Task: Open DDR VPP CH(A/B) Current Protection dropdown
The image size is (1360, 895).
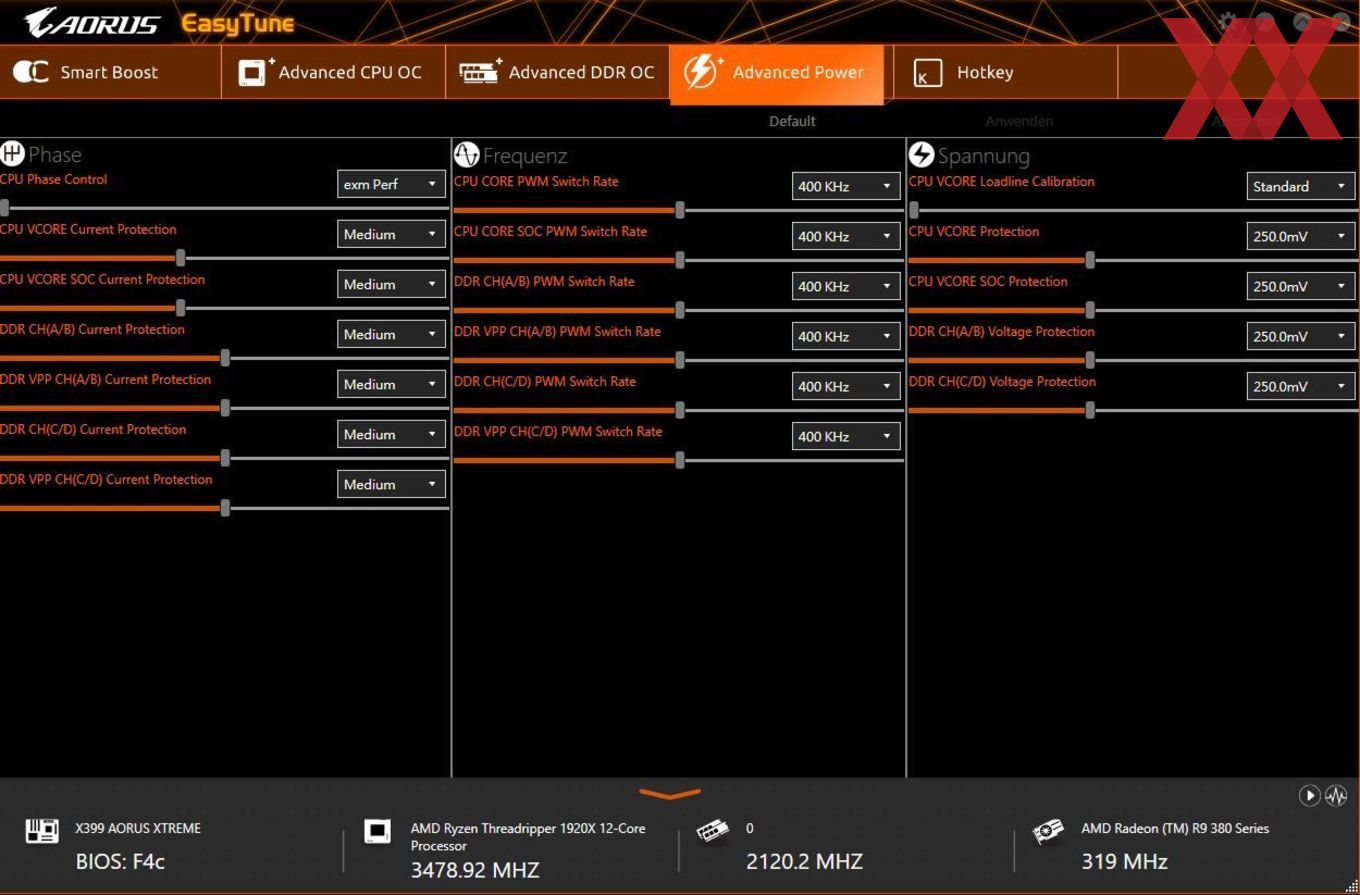Action: tap(391, 384)
